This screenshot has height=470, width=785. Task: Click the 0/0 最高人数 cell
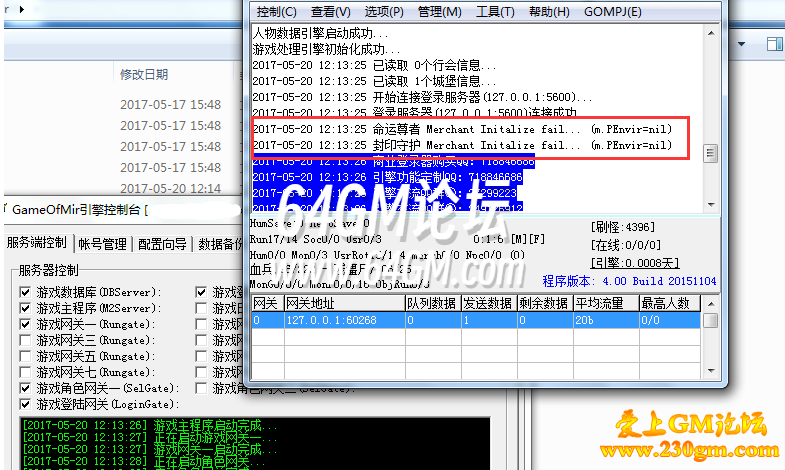(670, 320)
